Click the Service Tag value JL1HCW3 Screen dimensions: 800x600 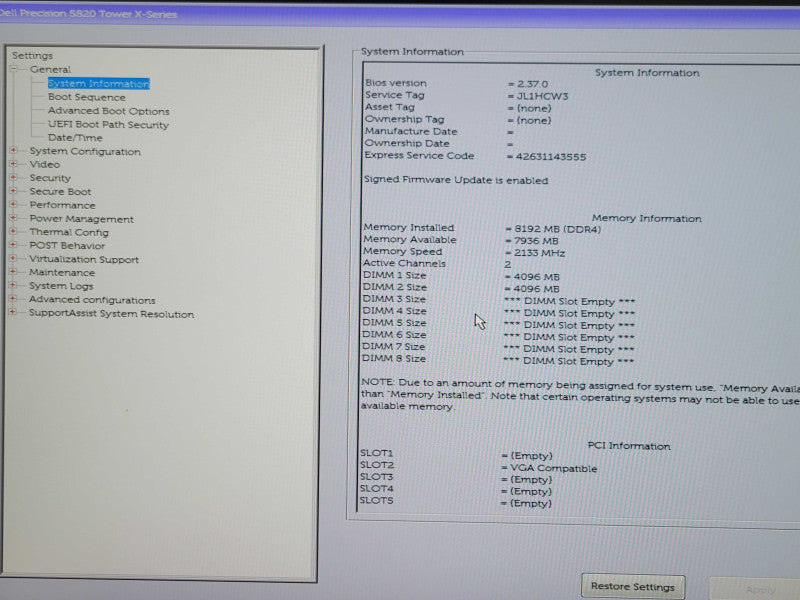(542, 96)
